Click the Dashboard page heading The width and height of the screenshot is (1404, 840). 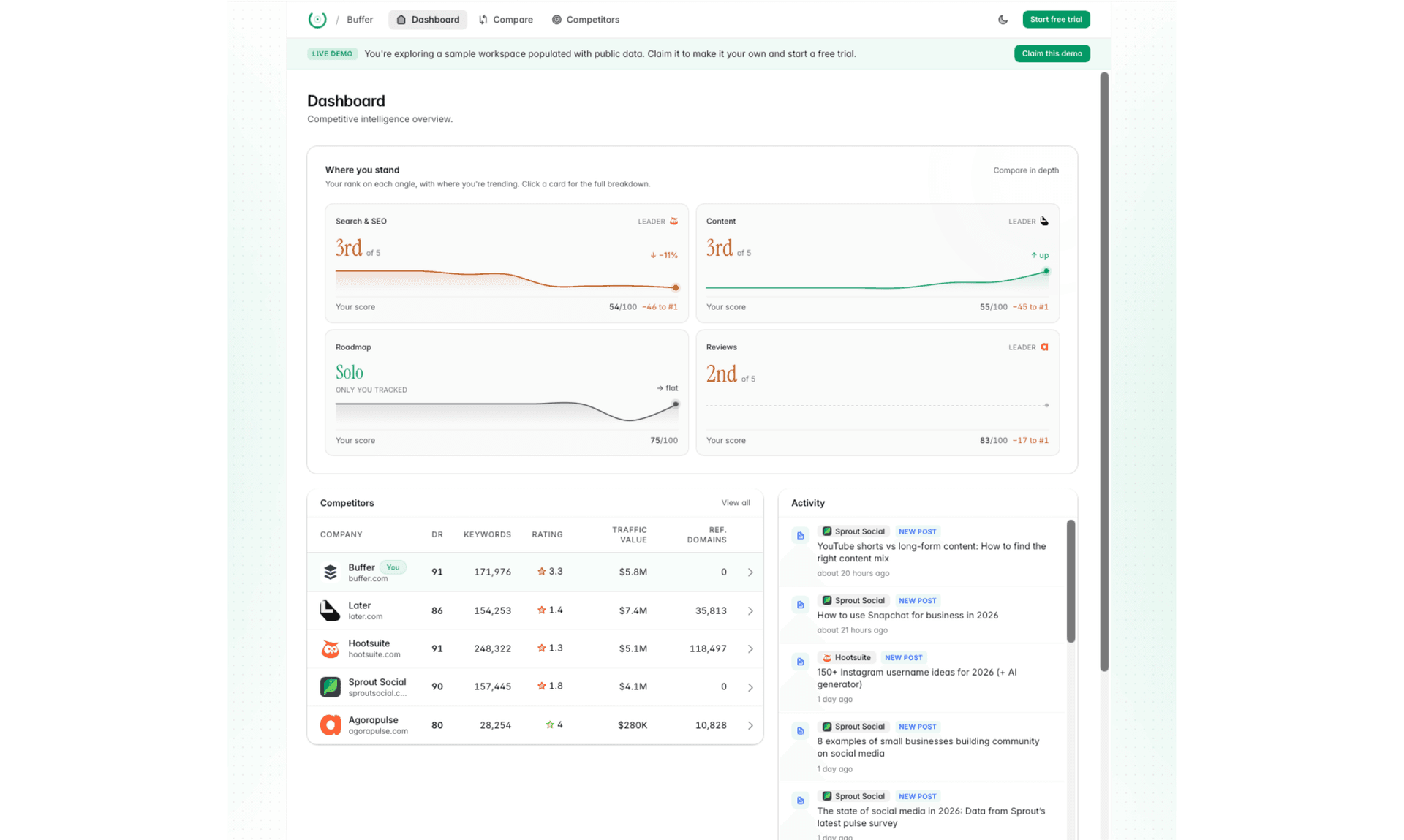pyautogui.click(x=346, y=101)
